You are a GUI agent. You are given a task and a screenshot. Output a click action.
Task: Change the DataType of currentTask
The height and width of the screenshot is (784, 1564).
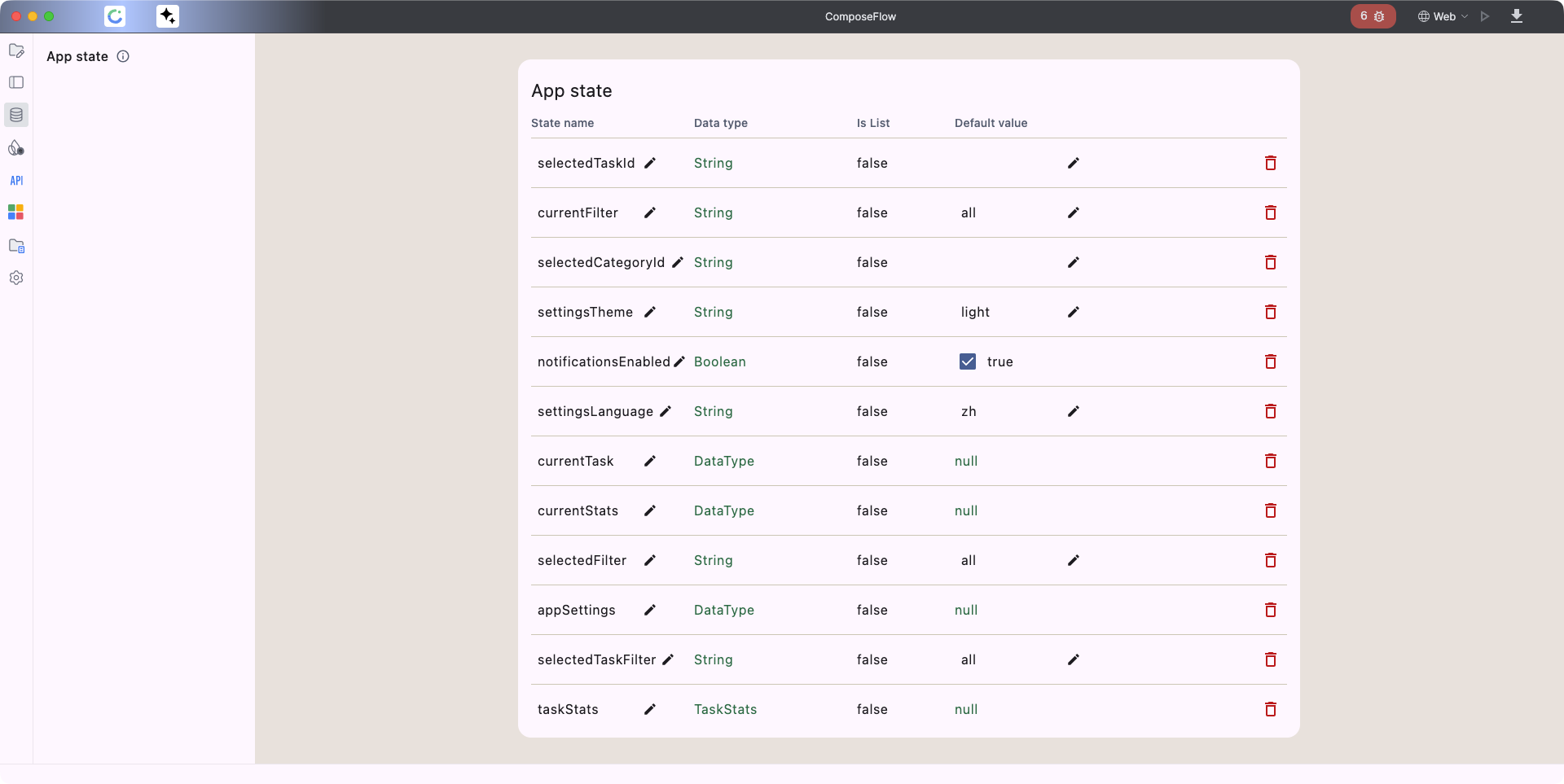point(723,461)
